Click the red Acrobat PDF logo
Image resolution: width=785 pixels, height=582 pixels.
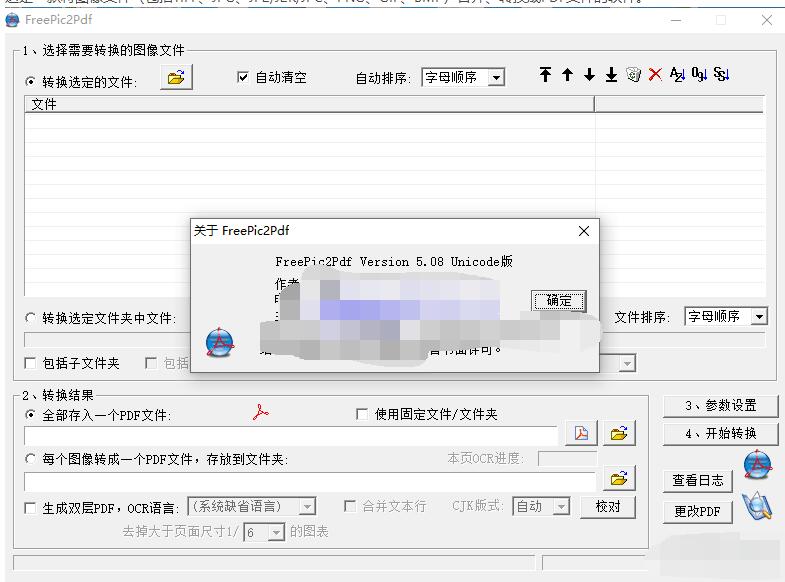[x=260, y=412]
